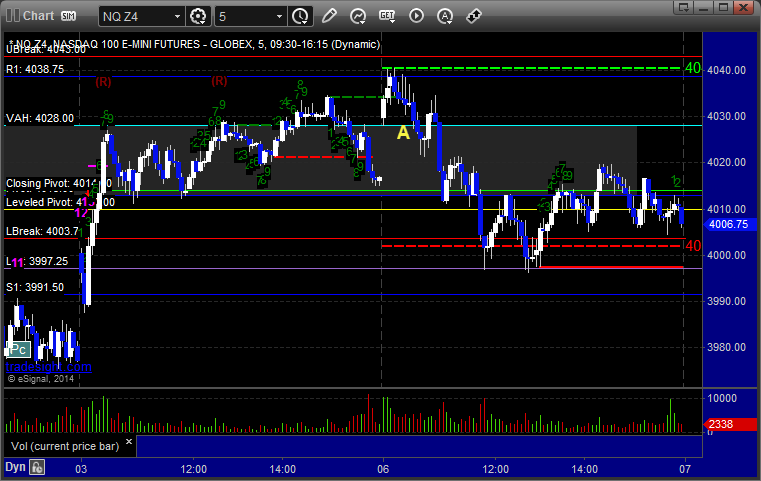The image size is (761, 481).
Task: Click the Vol (current price bar) label
Action: point(65,446)
